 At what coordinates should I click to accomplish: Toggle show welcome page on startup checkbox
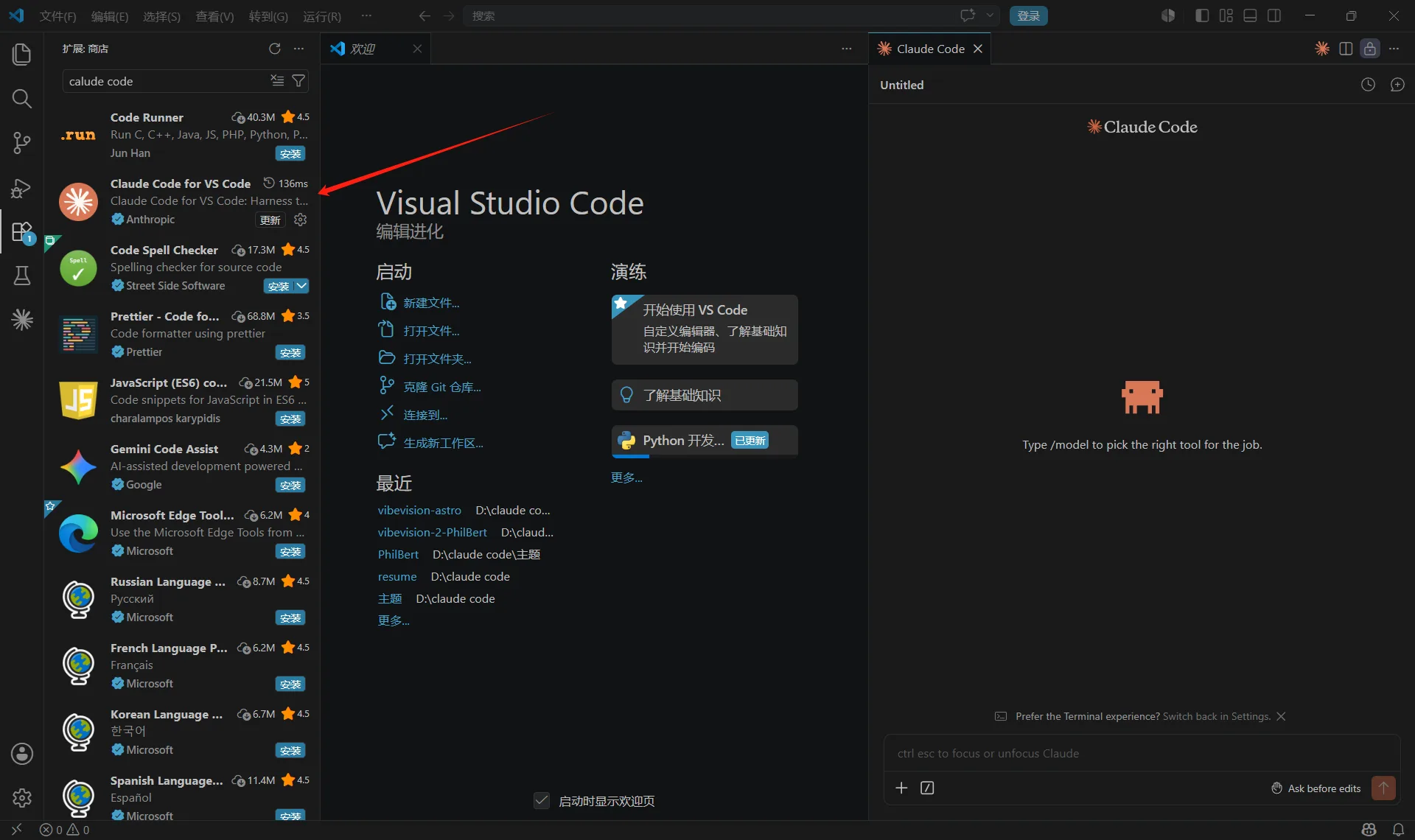tap(542, 801)
